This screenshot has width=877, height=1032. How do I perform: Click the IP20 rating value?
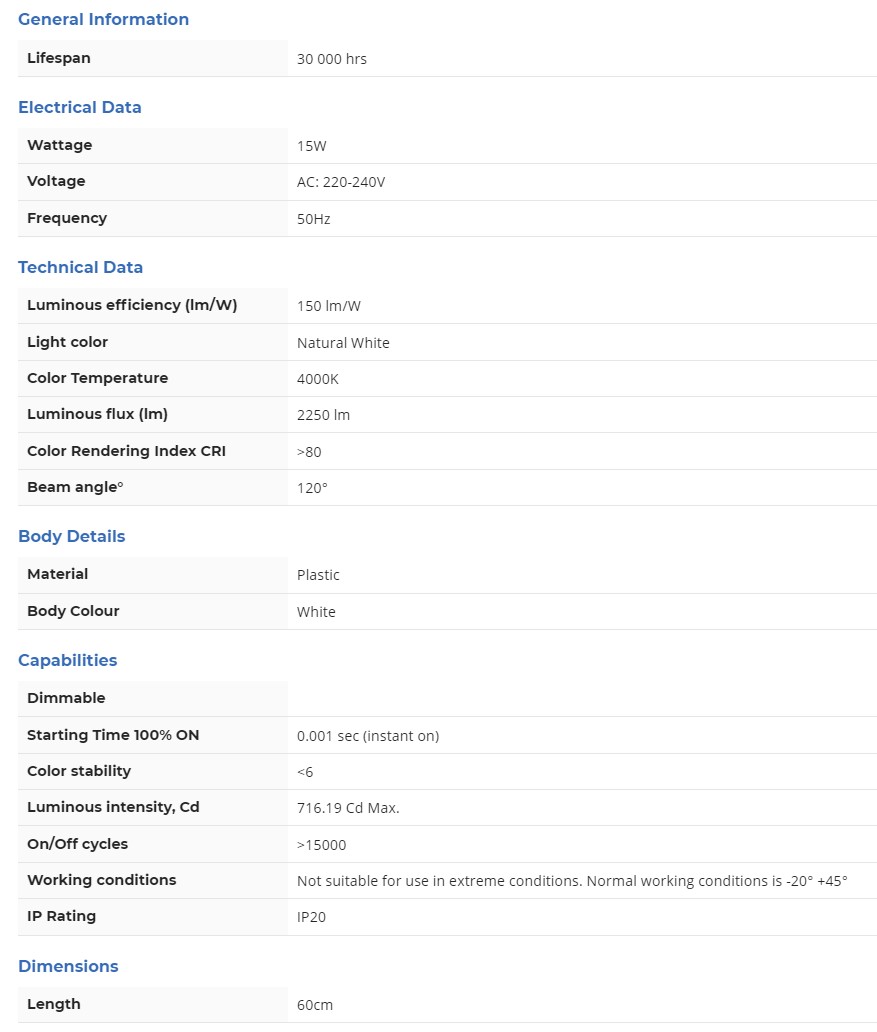coord(311,917)
